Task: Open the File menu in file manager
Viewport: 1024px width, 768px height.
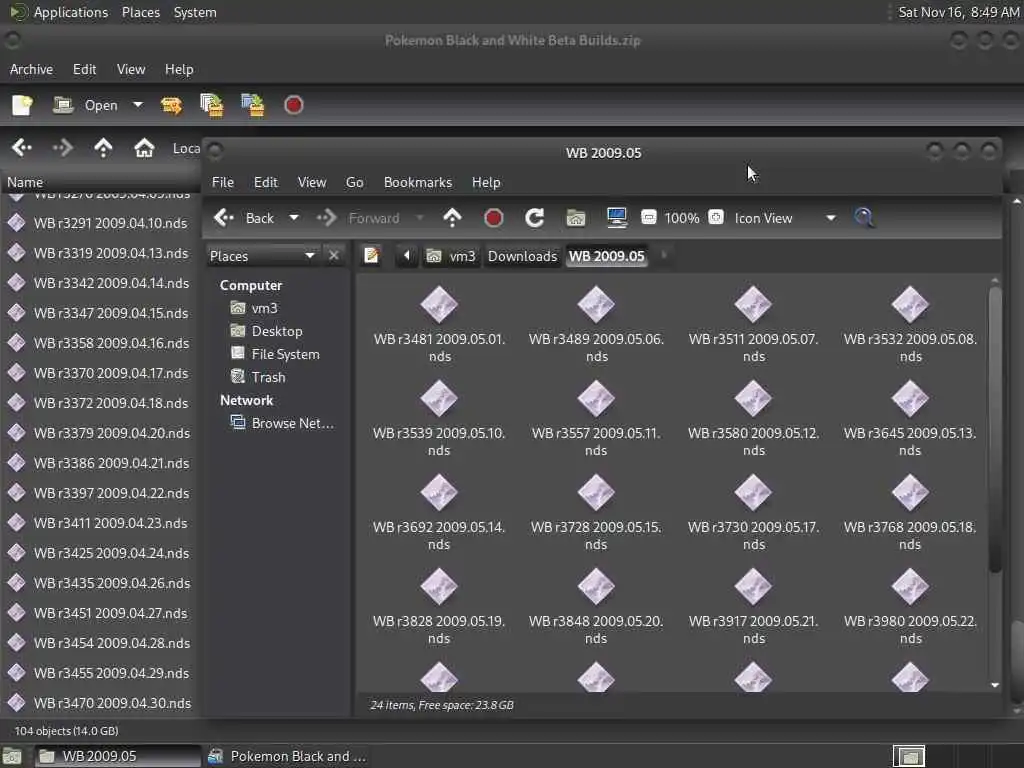Action: coord(223,182)
